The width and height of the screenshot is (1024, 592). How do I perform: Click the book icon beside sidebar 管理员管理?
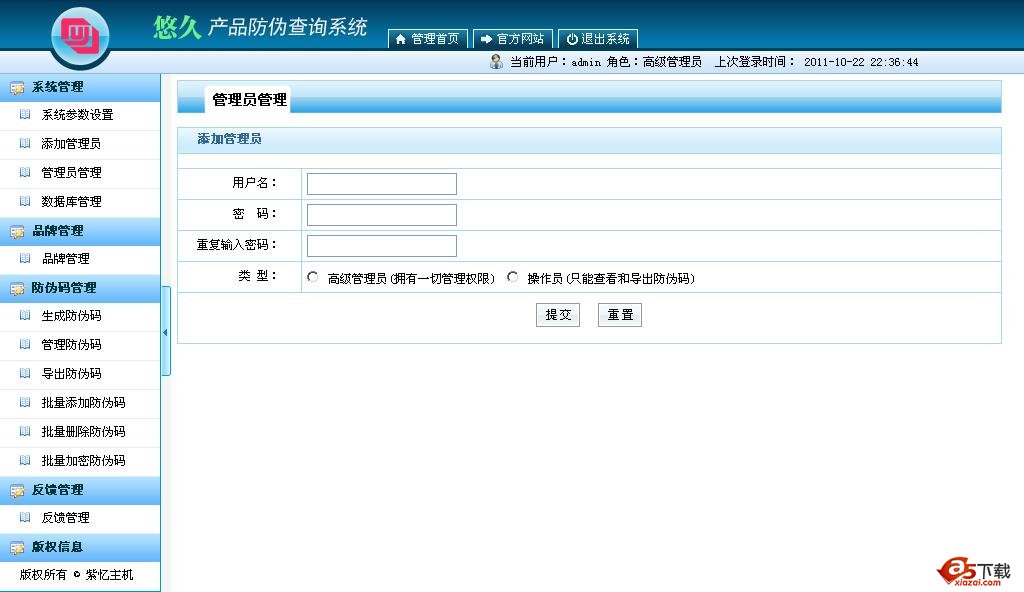(x=25, y=173)
